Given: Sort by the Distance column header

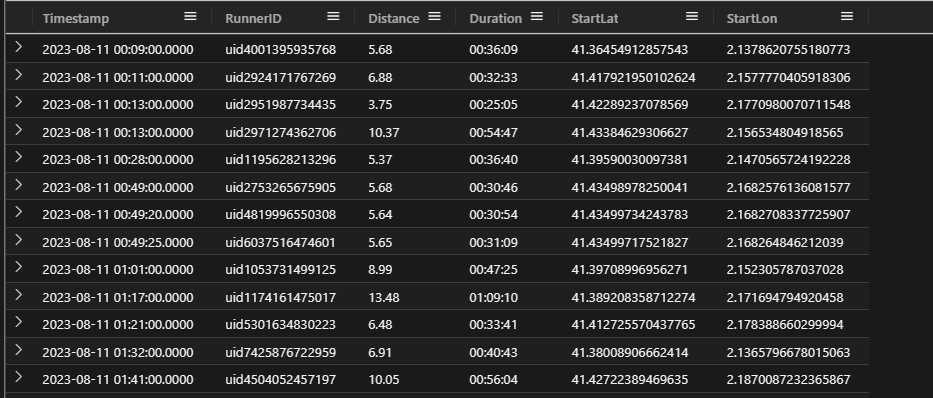Looking at the screenshot, I should tap(393, 18).
